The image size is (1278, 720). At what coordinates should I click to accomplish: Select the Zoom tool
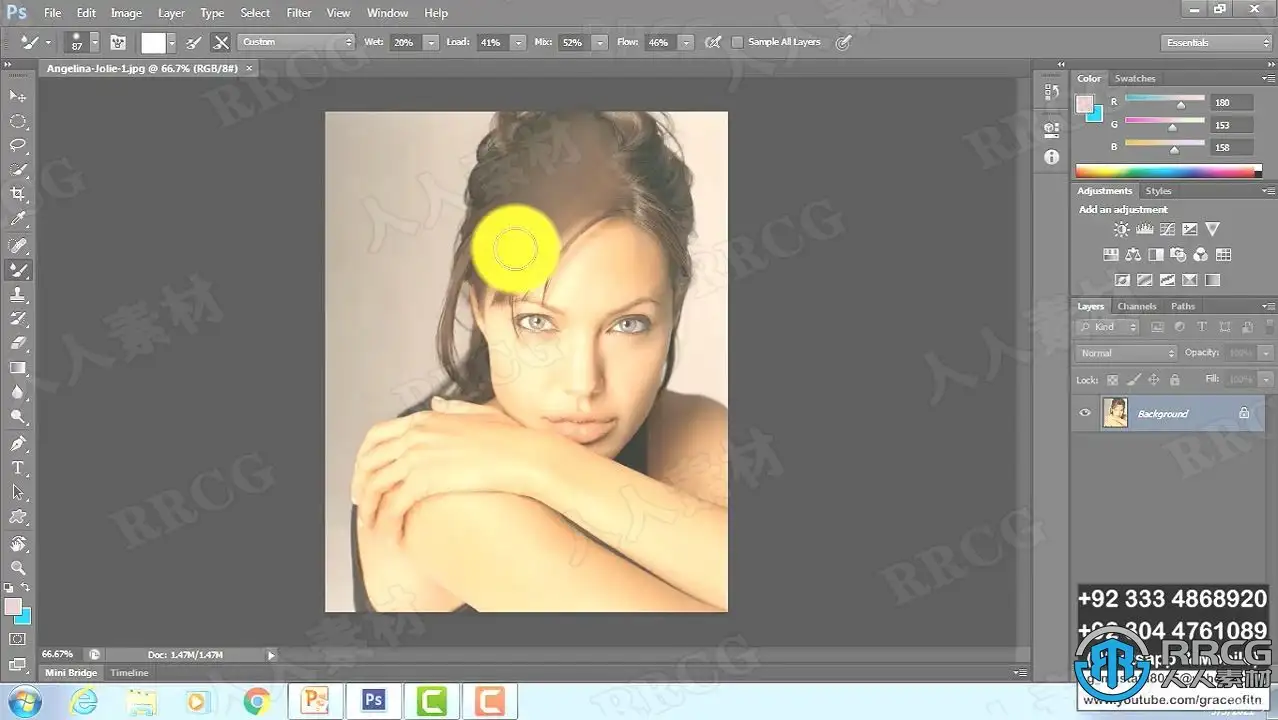[x=18, y=567]
